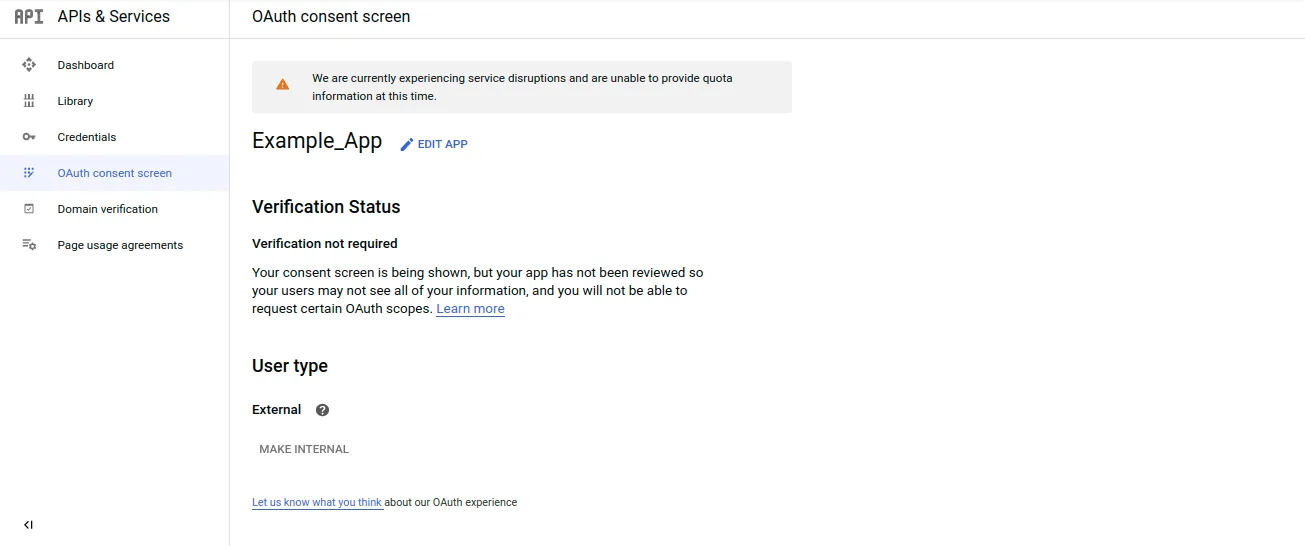
Task: Click the OAuth consent screen sidebar icon
Action: click(x=29, y=173)
